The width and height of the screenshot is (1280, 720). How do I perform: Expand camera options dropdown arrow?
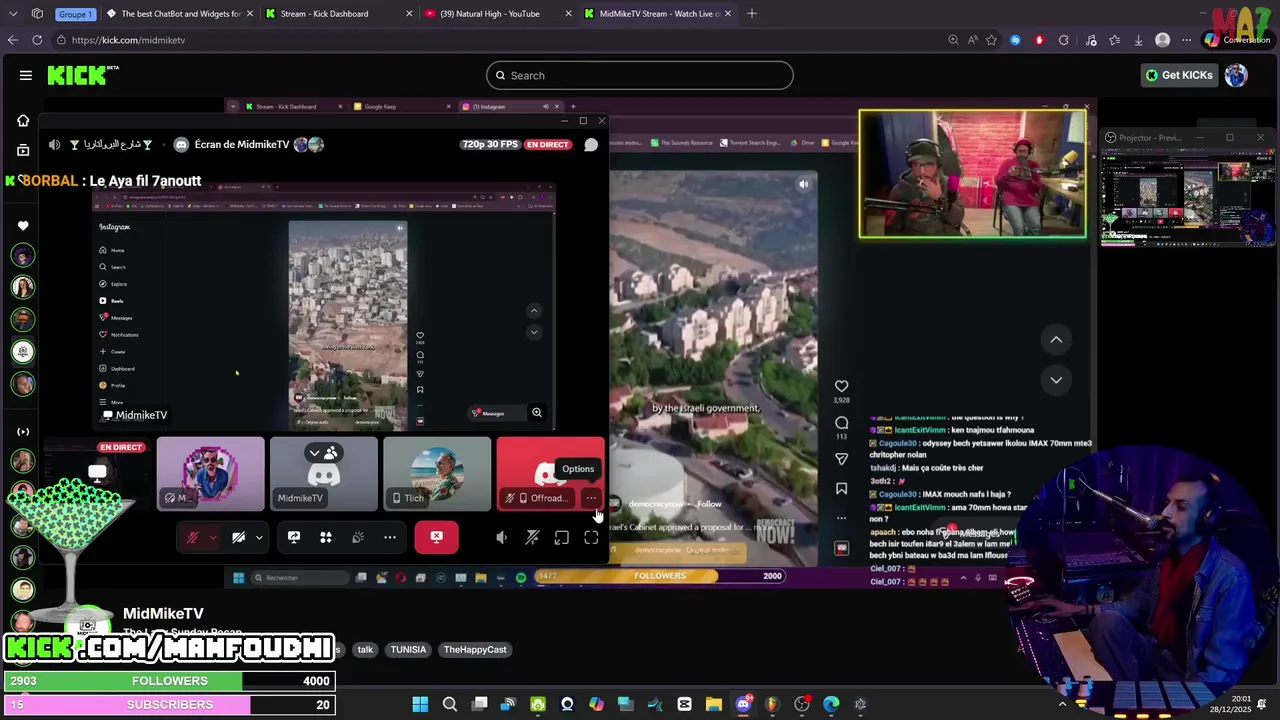click(x=259, y=538)
